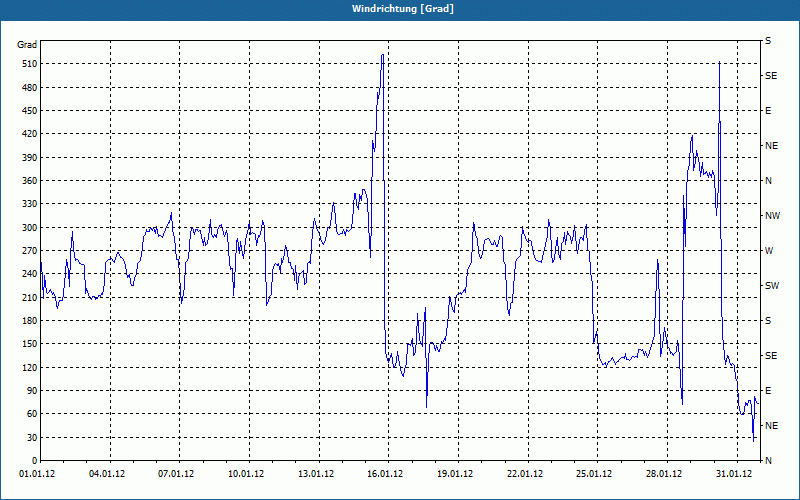Image resolution: width=800 pixels, height=500 pixels.
Task: Select the 210 value on the left axis
Action: coord(30,297)
